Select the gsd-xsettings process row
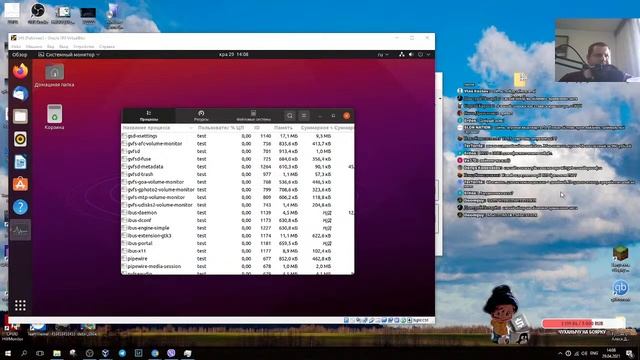This screenshot has height=360, width=640. (x=238, y=136)
